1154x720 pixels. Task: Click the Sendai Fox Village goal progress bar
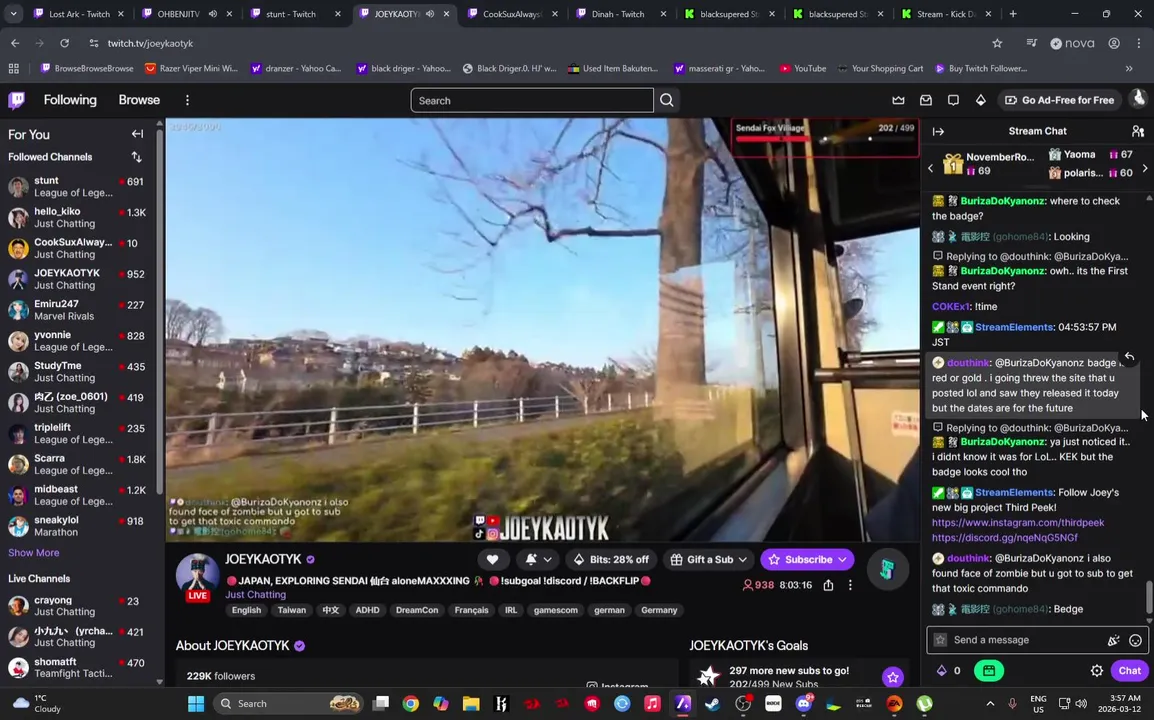pyautogui.click(x=825, y=138)
